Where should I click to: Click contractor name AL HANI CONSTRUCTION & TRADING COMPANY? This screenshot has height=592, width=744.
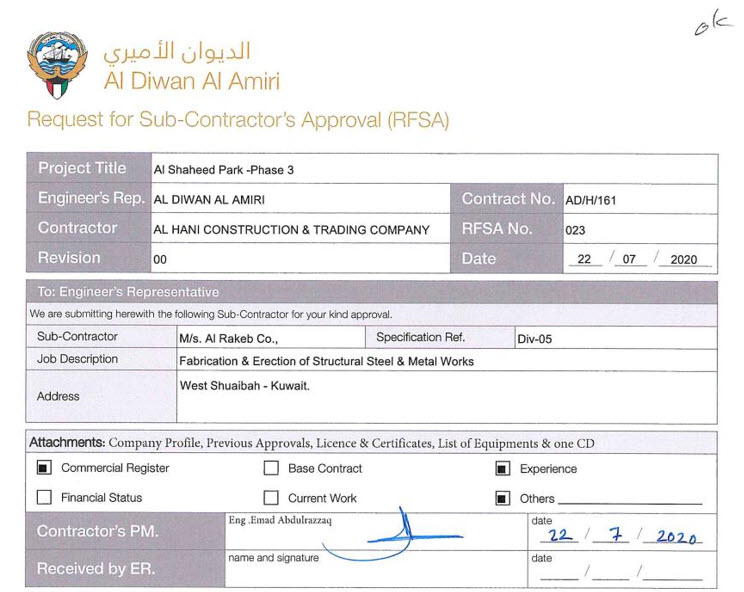point(291,230)
